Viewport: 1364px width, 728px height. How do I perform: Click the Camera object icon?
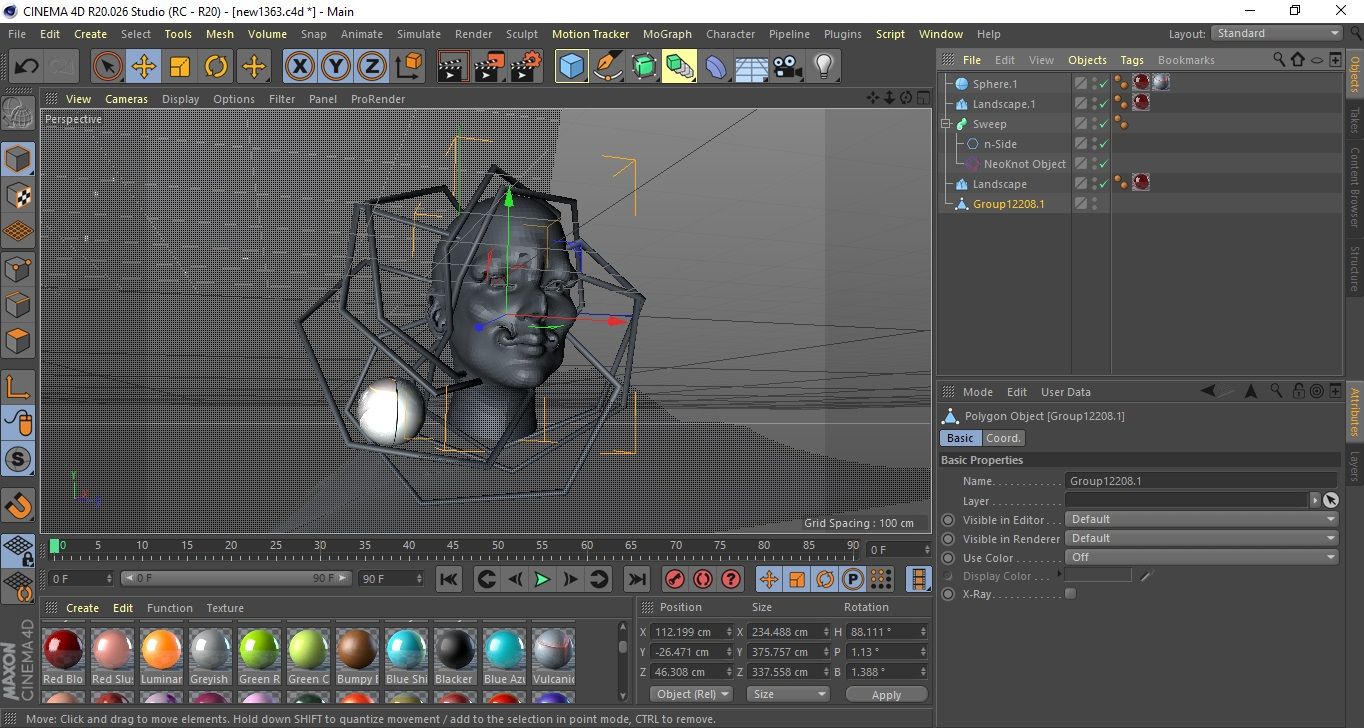pyautogui.click(x=787, y=67)
